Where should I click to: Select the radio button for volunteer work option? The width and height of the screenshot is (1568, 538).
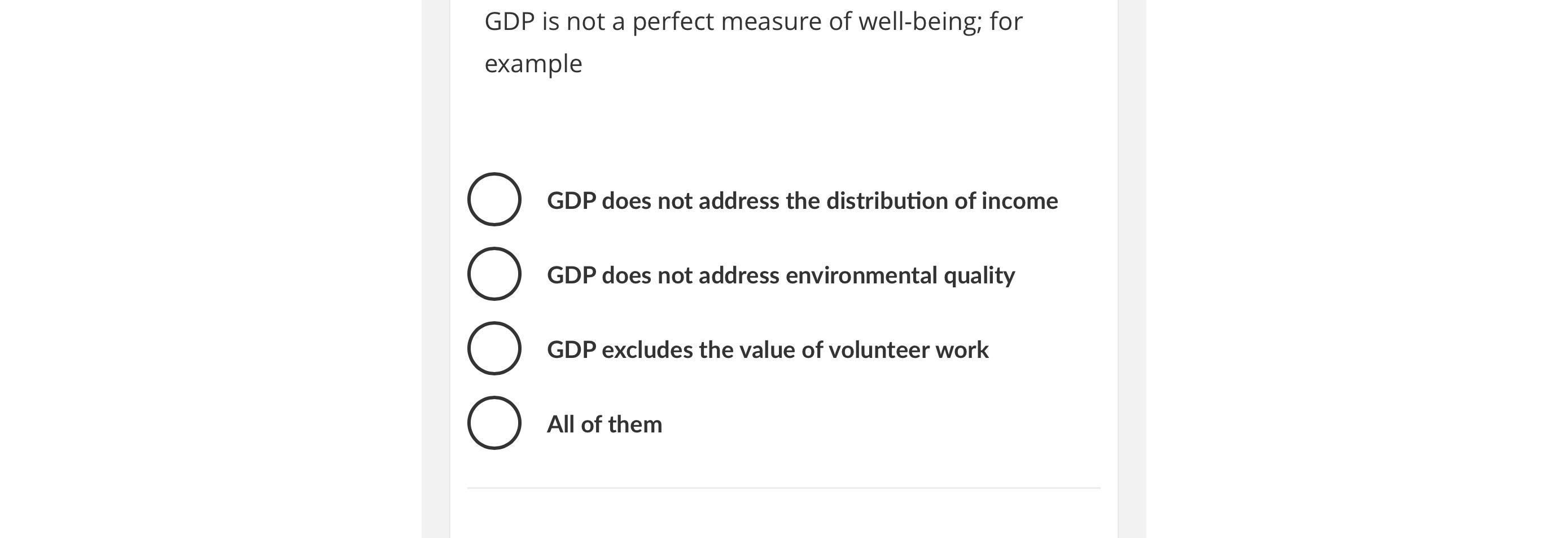pyautogui.click(x=494, y=349)
